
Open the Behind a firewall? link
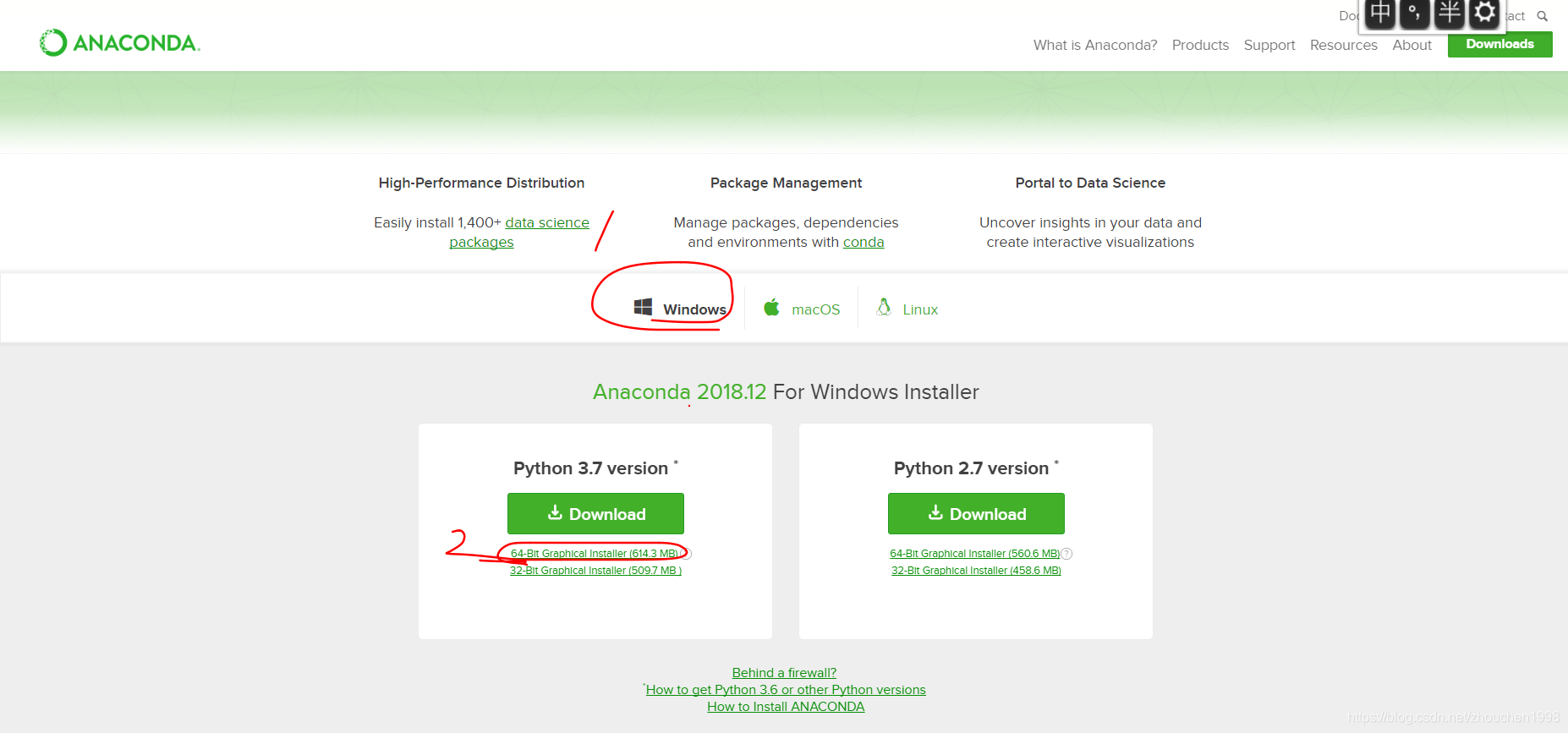coord(784,673)
